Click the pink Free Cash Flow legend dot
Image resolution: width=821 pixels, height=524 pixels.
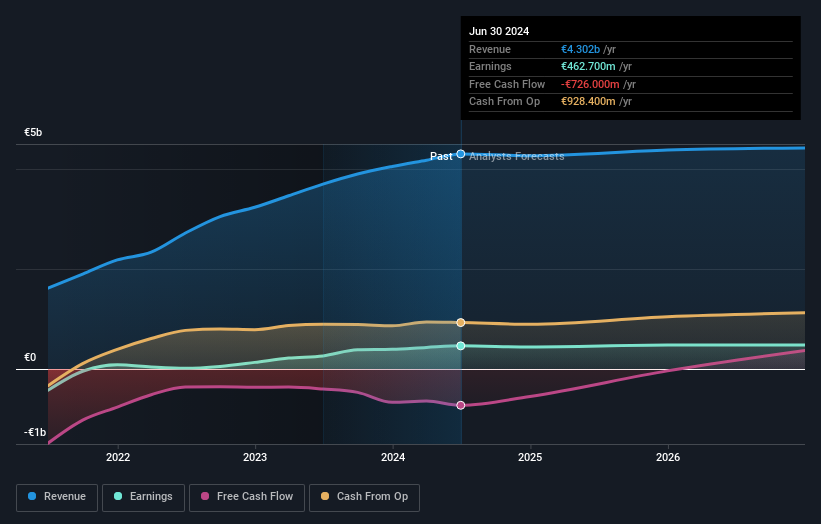point(205,496)
